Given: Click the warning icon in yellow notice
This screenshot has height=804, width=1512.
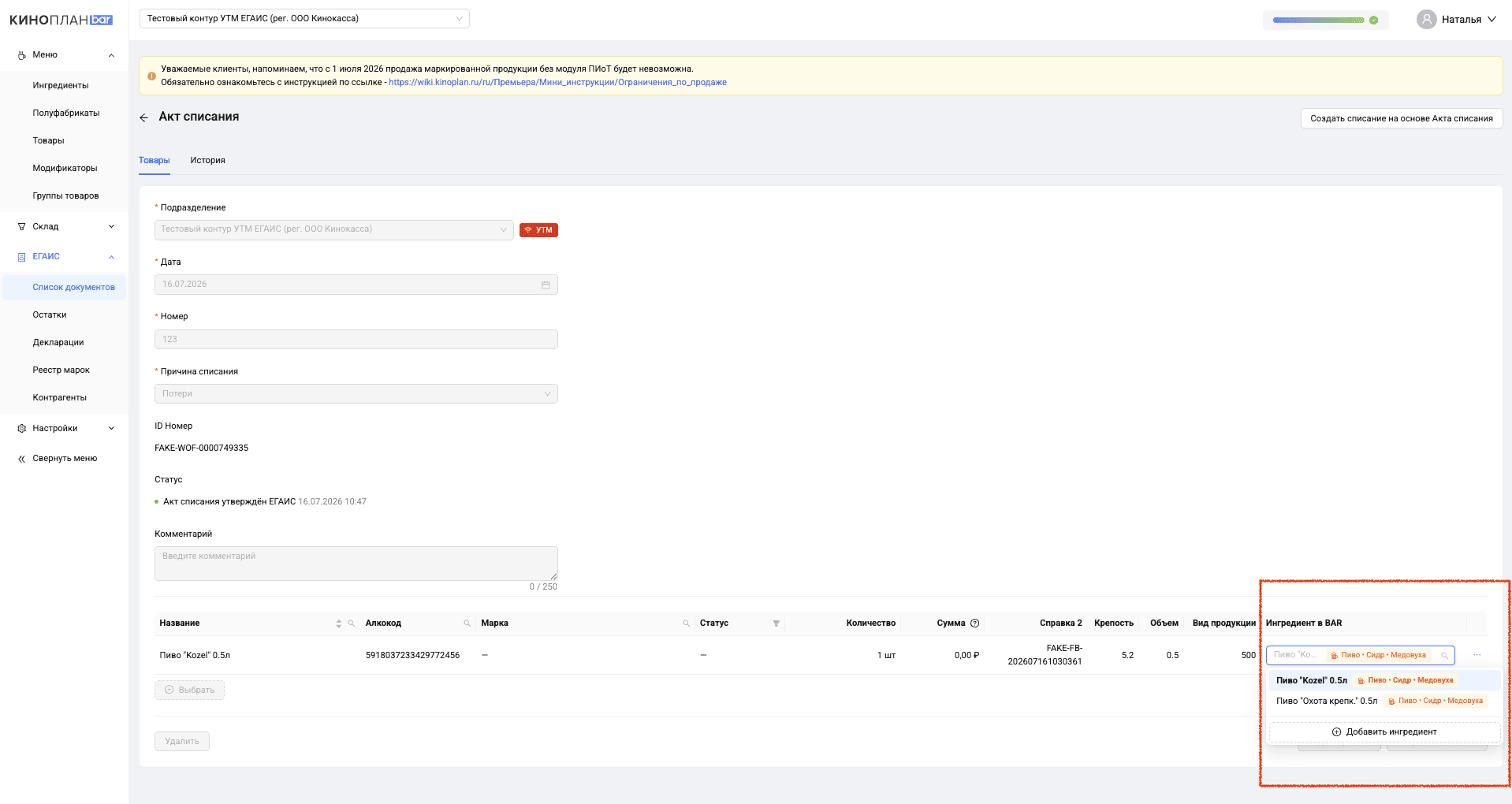Looking at the screenshot, I should click(151, 76).
